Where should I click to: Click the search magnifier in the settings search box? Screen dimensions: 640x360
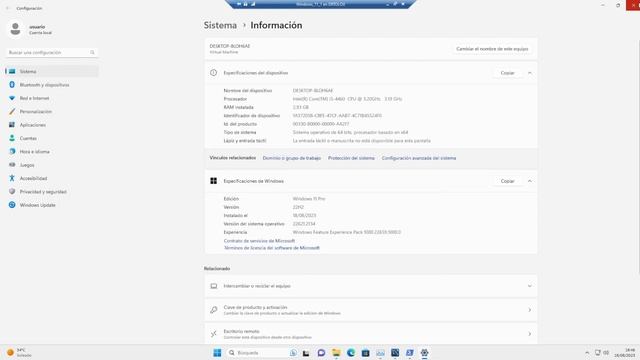(92, 52)
